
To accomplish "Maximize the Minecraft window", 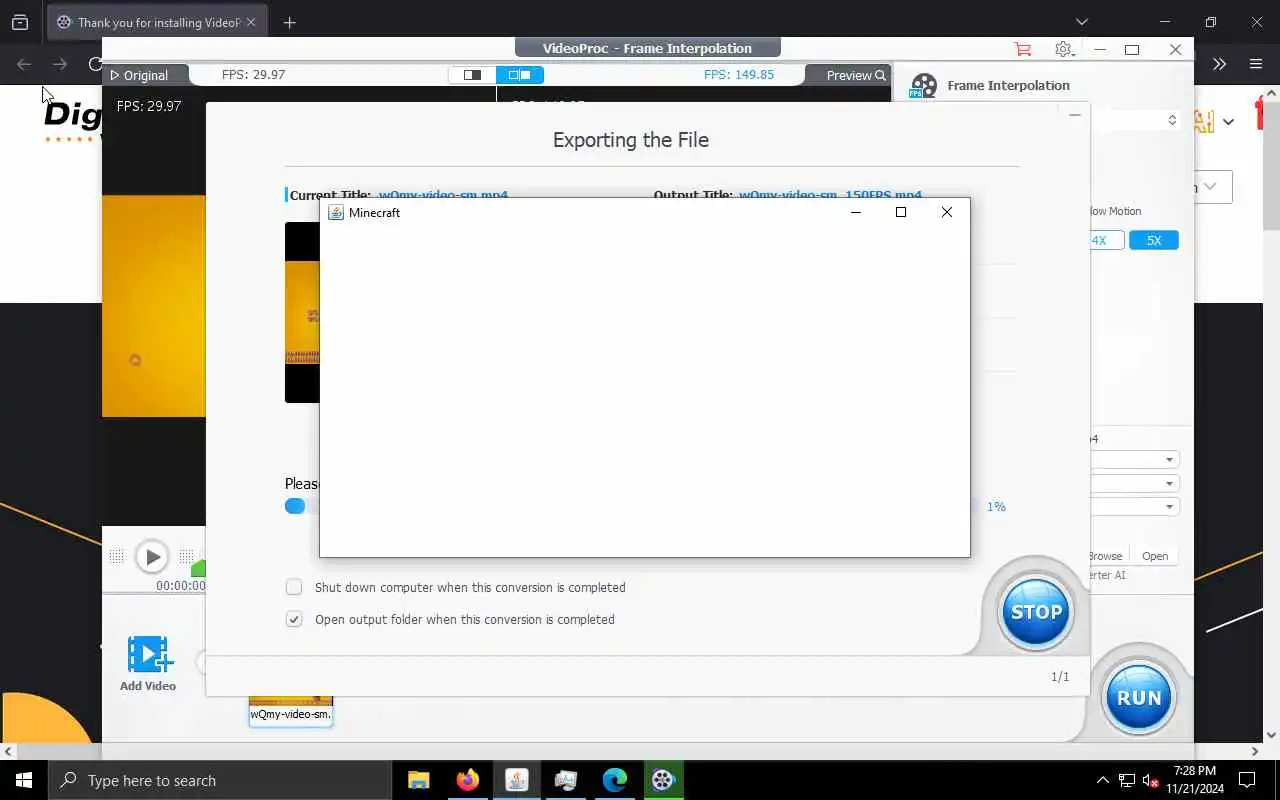I will click(901, 212).
